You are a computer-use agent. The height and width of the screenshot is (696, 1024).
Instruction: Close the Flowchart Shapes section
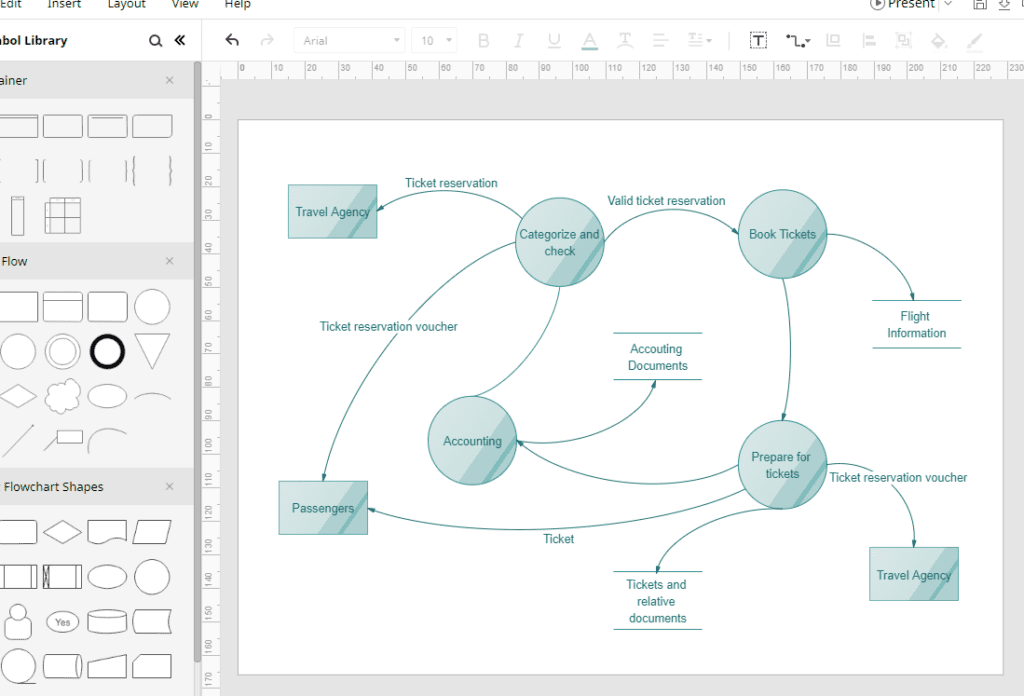coord(170,486)
